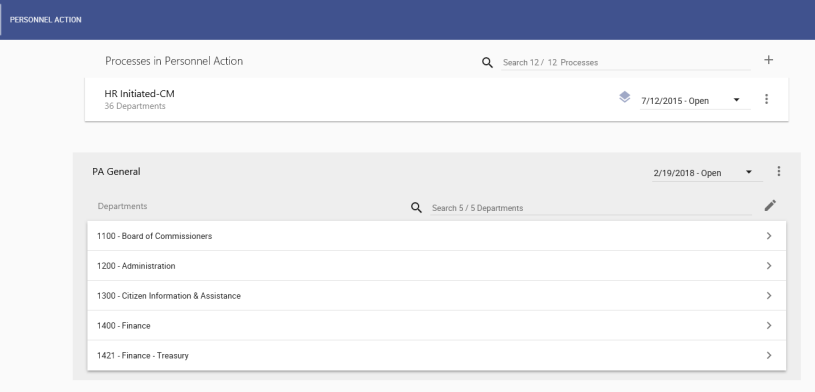Click the 36 Departments subtitle
815x392 pixels.
tap(135, 106)
